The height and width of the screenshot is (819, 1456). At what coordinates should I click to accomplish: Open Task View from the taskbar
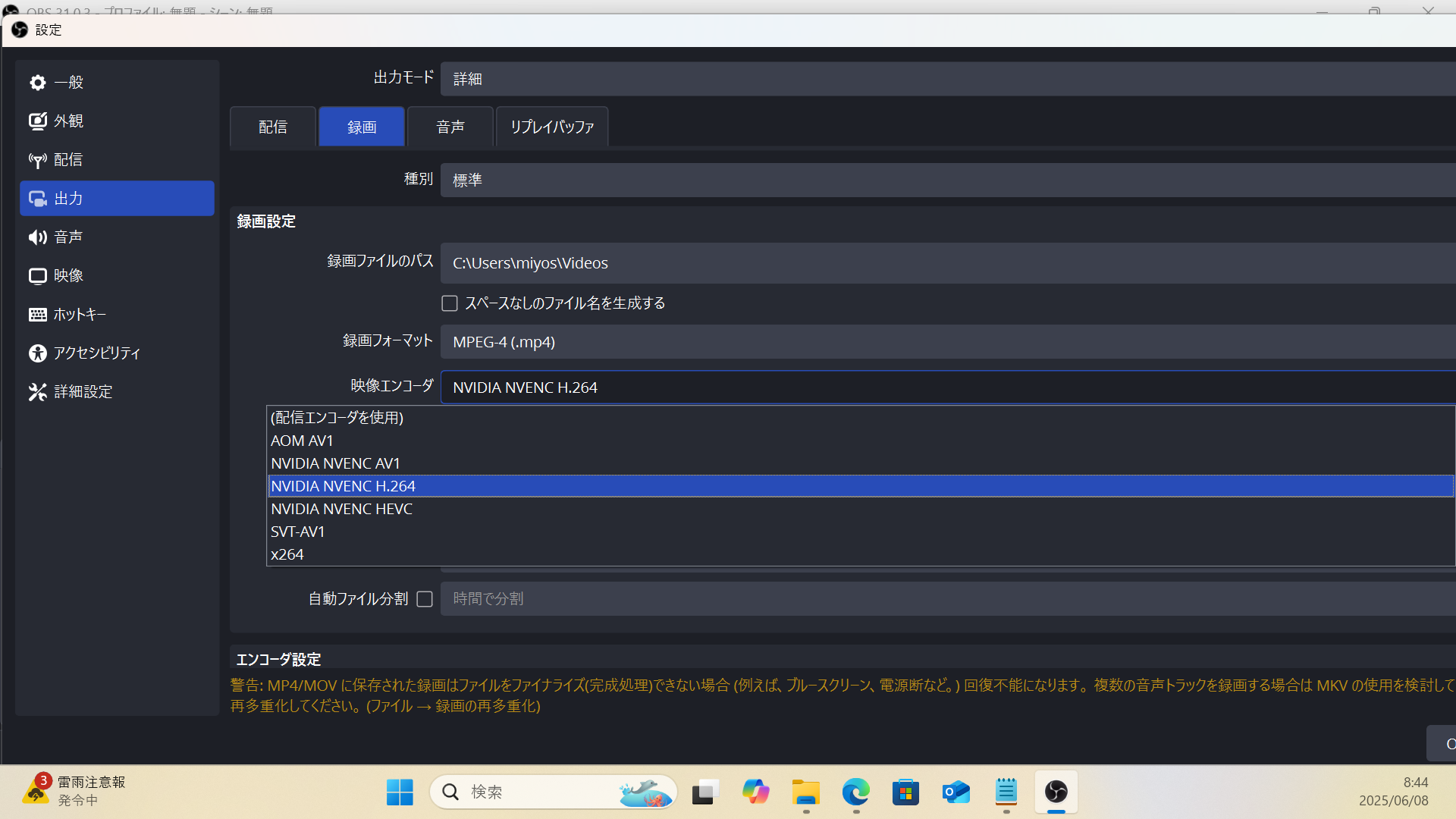(705, 792)
